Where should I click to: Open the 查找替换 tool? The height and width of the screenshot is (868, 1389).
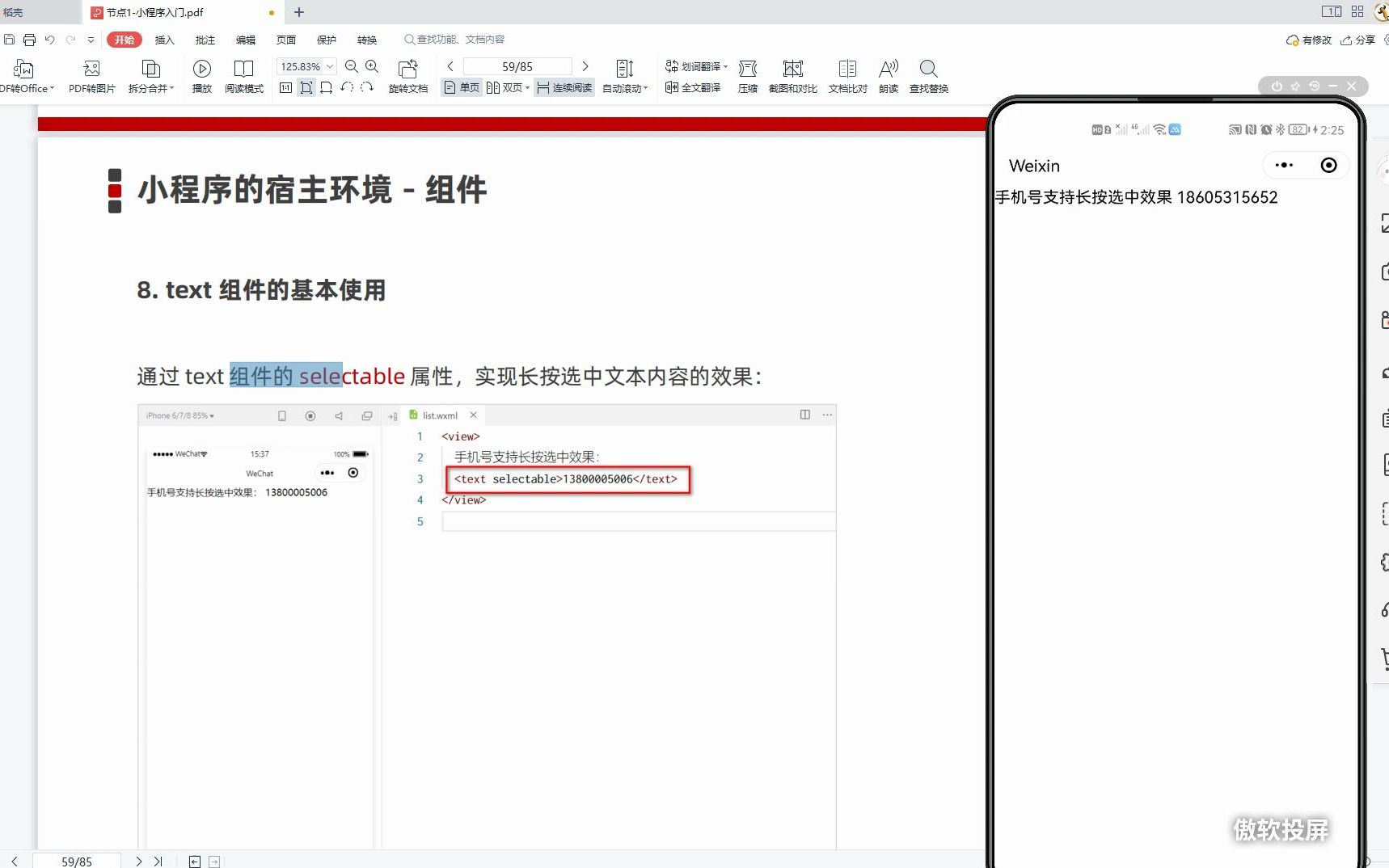(929, 76)
